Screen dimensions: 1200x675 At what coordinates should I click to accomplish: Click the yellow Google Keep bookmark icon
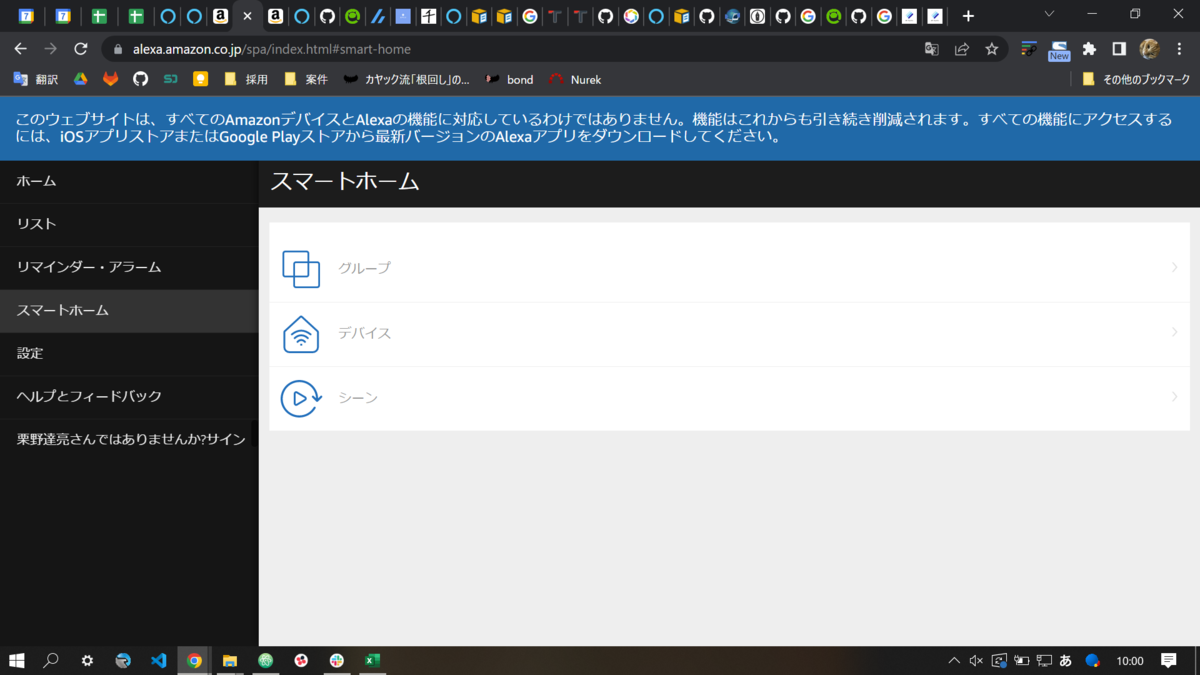200,79
